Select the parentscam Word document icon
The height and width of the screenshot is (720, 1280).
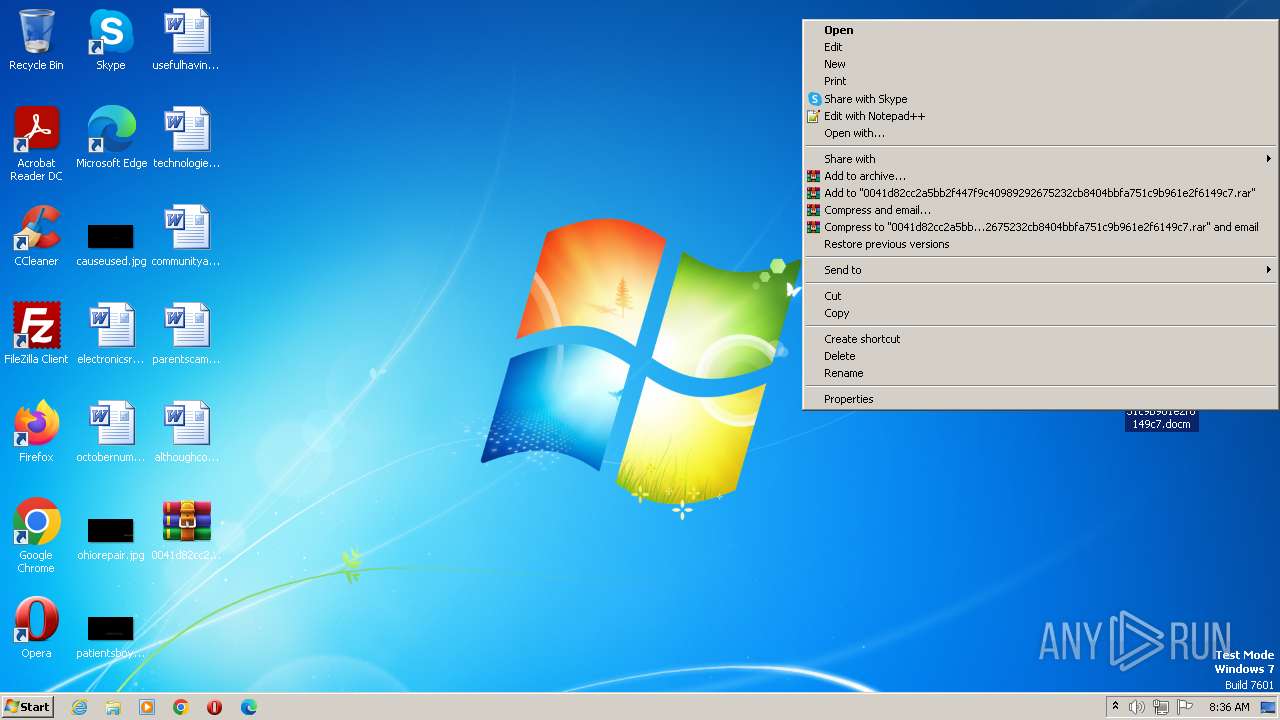click(186, 334)
